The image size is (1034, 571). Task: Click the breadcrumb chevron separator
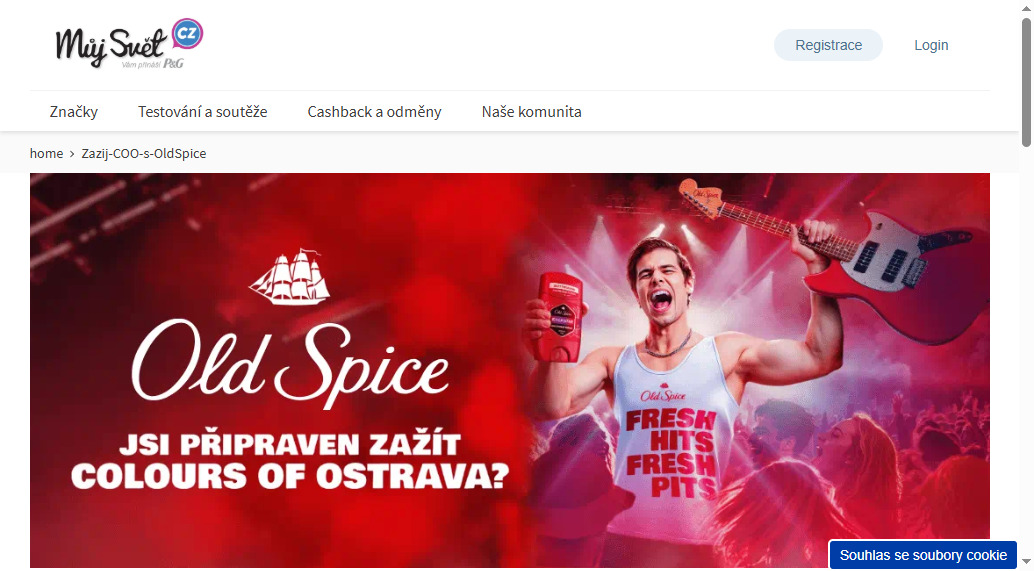(x=72, y=154)
